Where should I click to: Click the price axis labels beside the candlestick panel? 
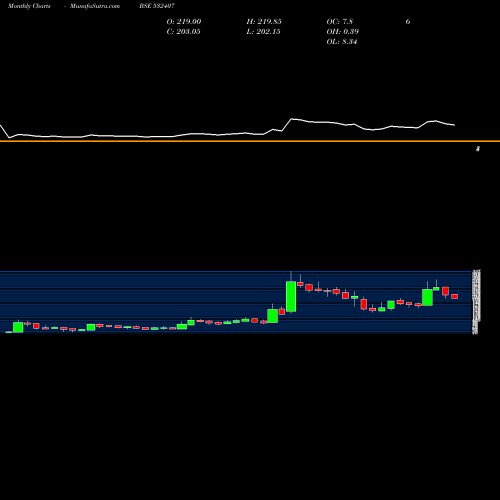tap(476, 301)
